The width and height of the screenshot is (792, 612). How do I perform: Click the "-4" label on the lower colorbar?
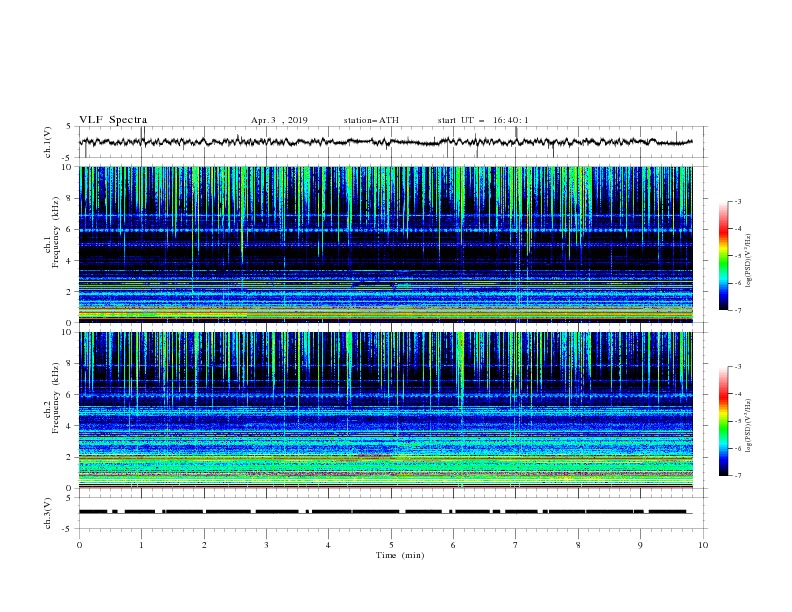coord(738,394)
